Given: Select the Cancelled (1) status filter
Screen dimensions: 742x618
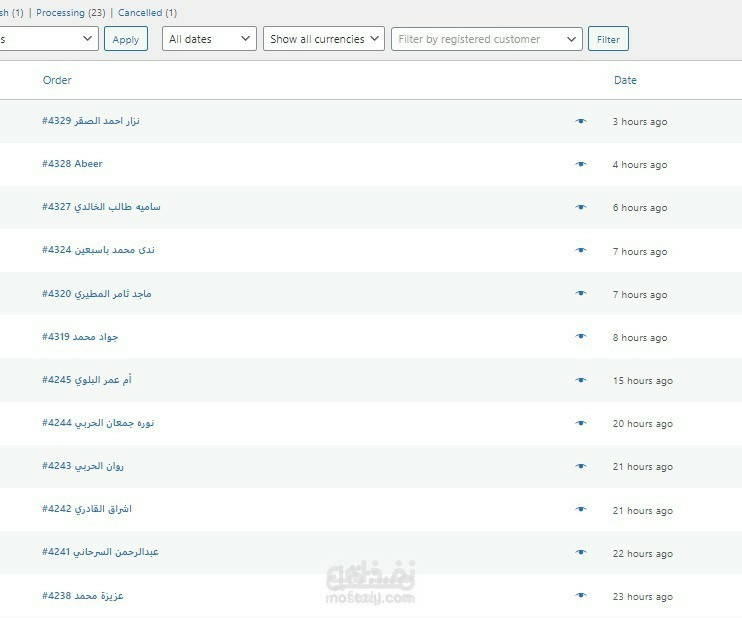Looking at the screenshot, I should (147, 13).
